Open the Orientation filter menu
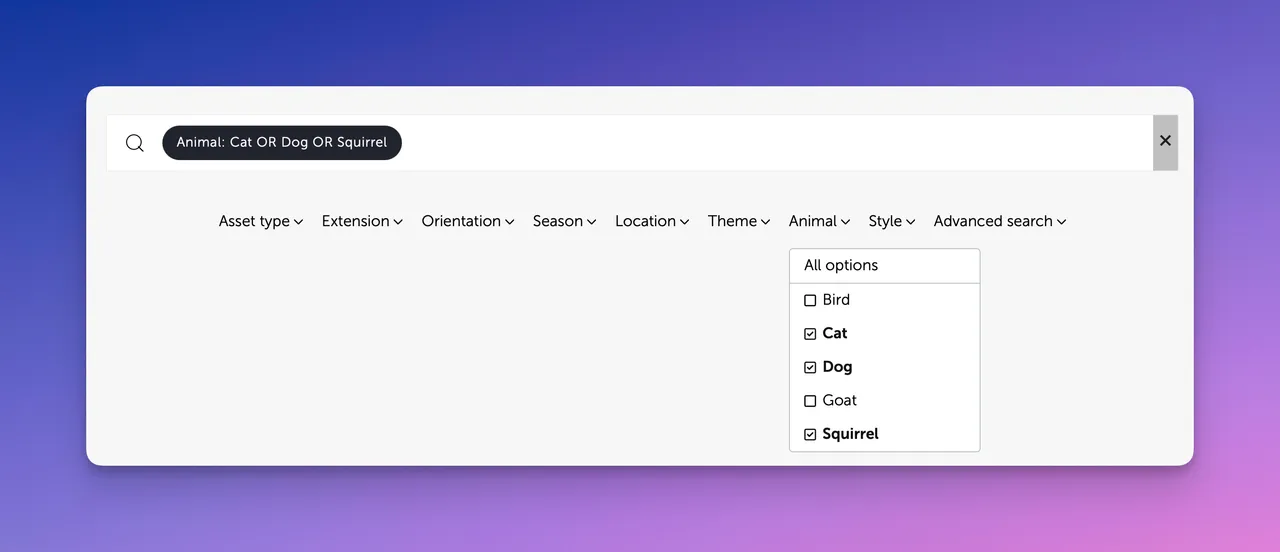The height and width of the screenshot is (552, 1280). pyautogui.click(x=467, y=221)
